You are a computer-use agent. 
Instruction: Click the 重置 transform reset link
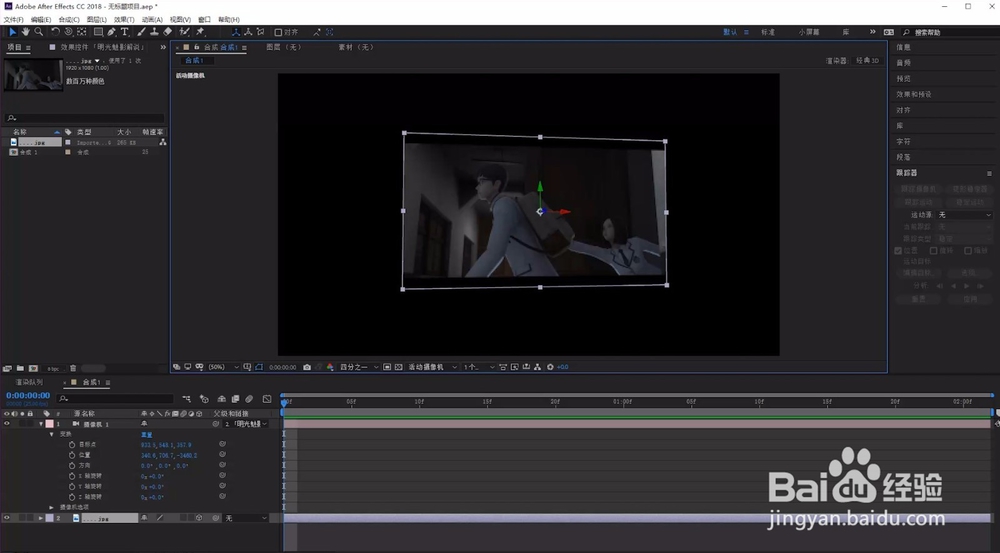click(146, 434)
